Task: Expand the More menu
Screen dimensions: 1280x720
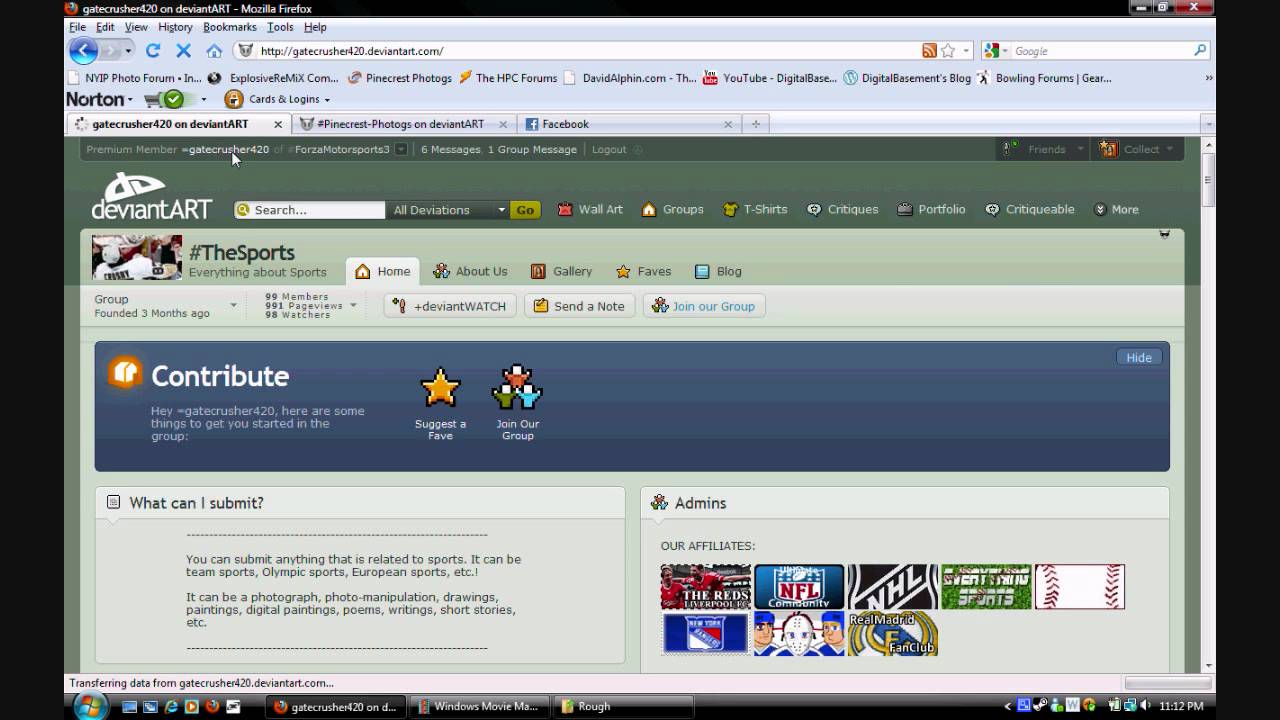Action: tap(1117, 209)
